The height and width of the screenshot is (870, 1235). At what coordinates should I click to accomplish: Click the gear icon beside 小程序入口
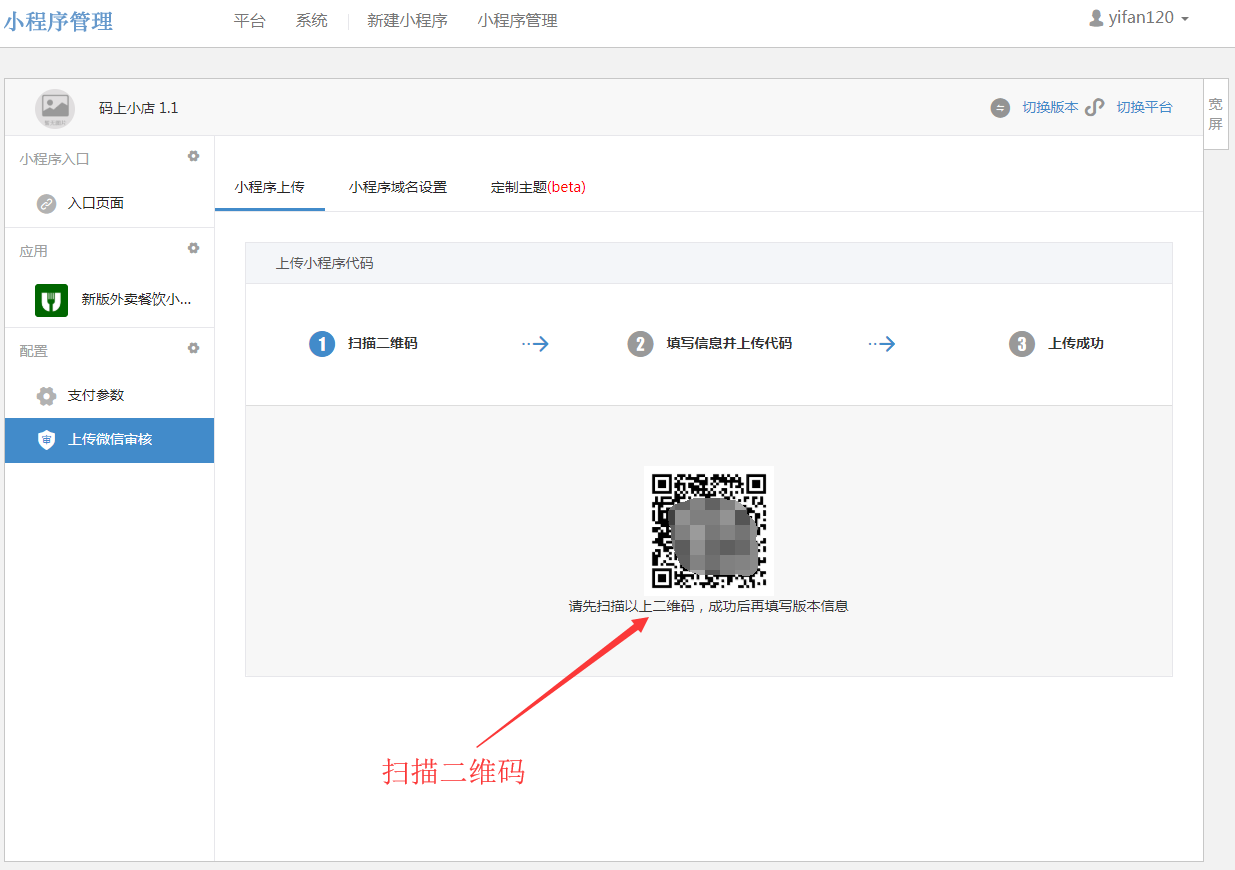coord(194,156)
